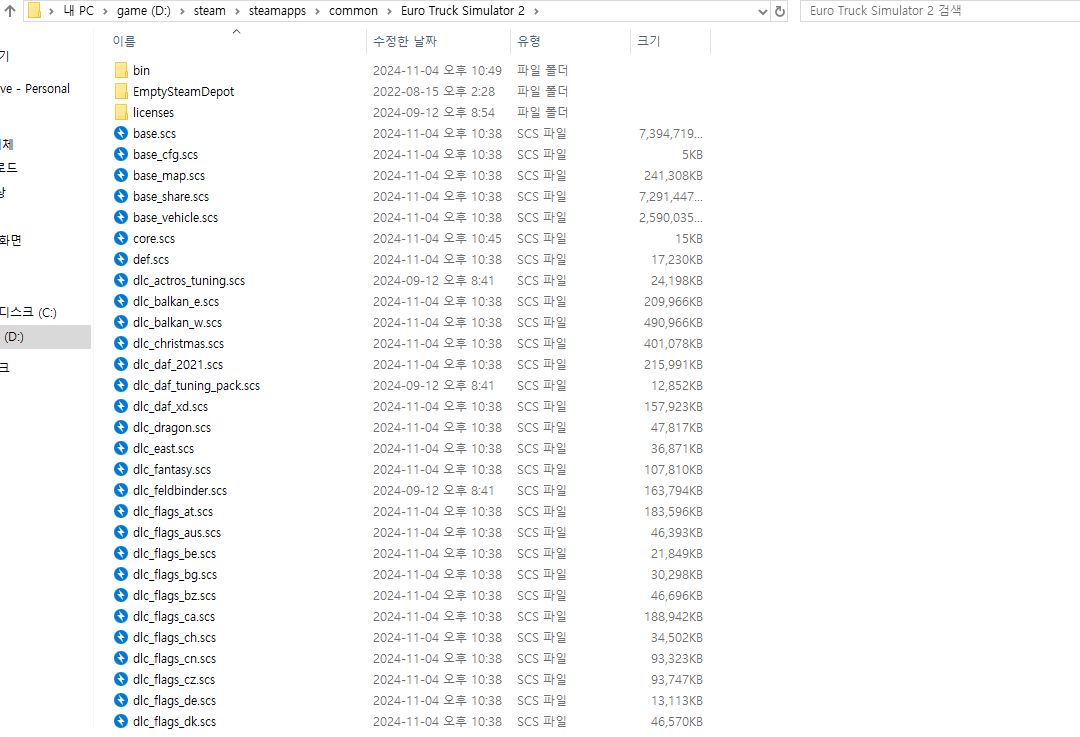Click the dlc_dragon.scs file icon
The image size is (1080, 737).
121,427
